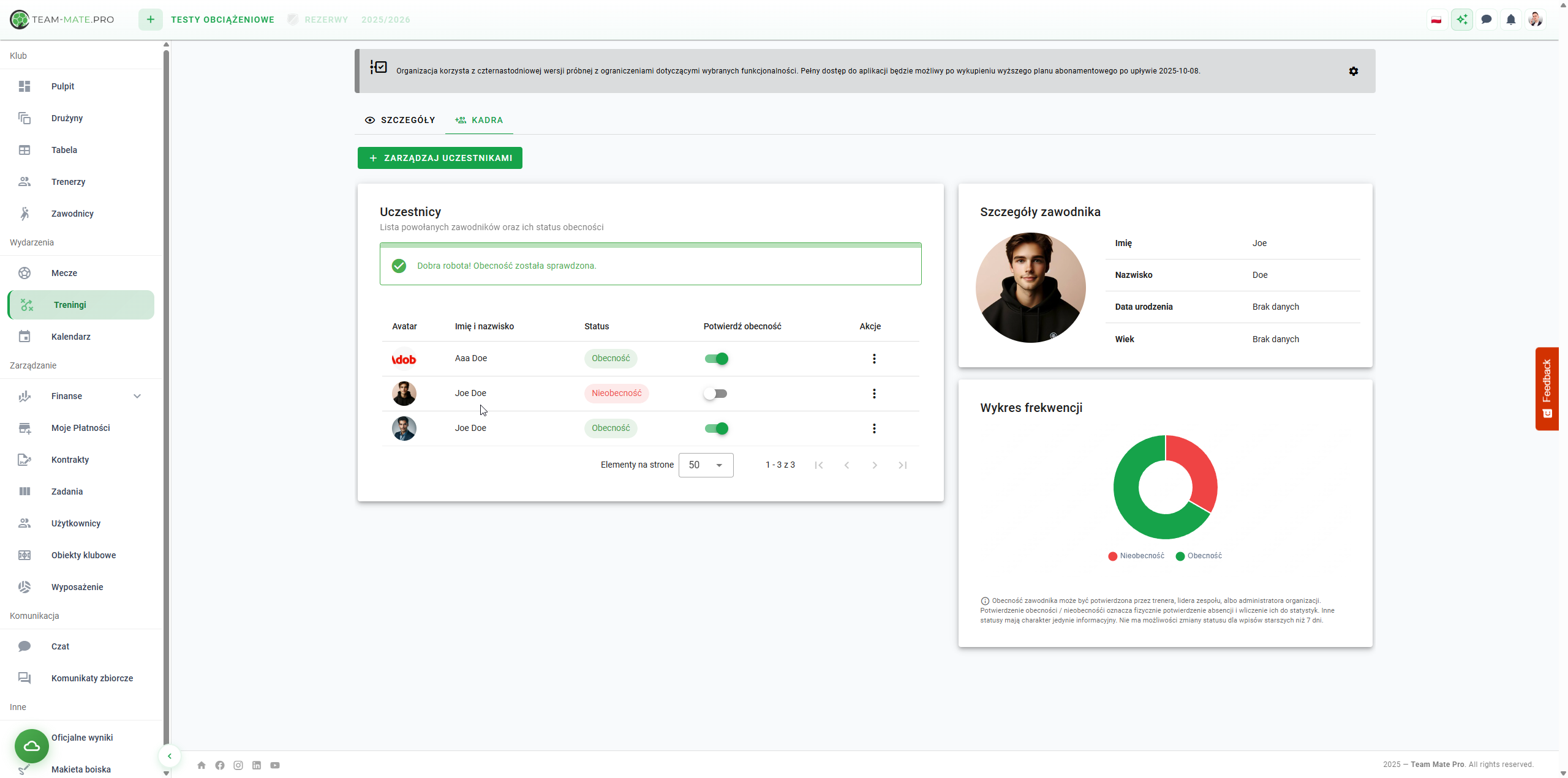Click the notifications bell icon

pyautogui.click(x=1510, y=20)
